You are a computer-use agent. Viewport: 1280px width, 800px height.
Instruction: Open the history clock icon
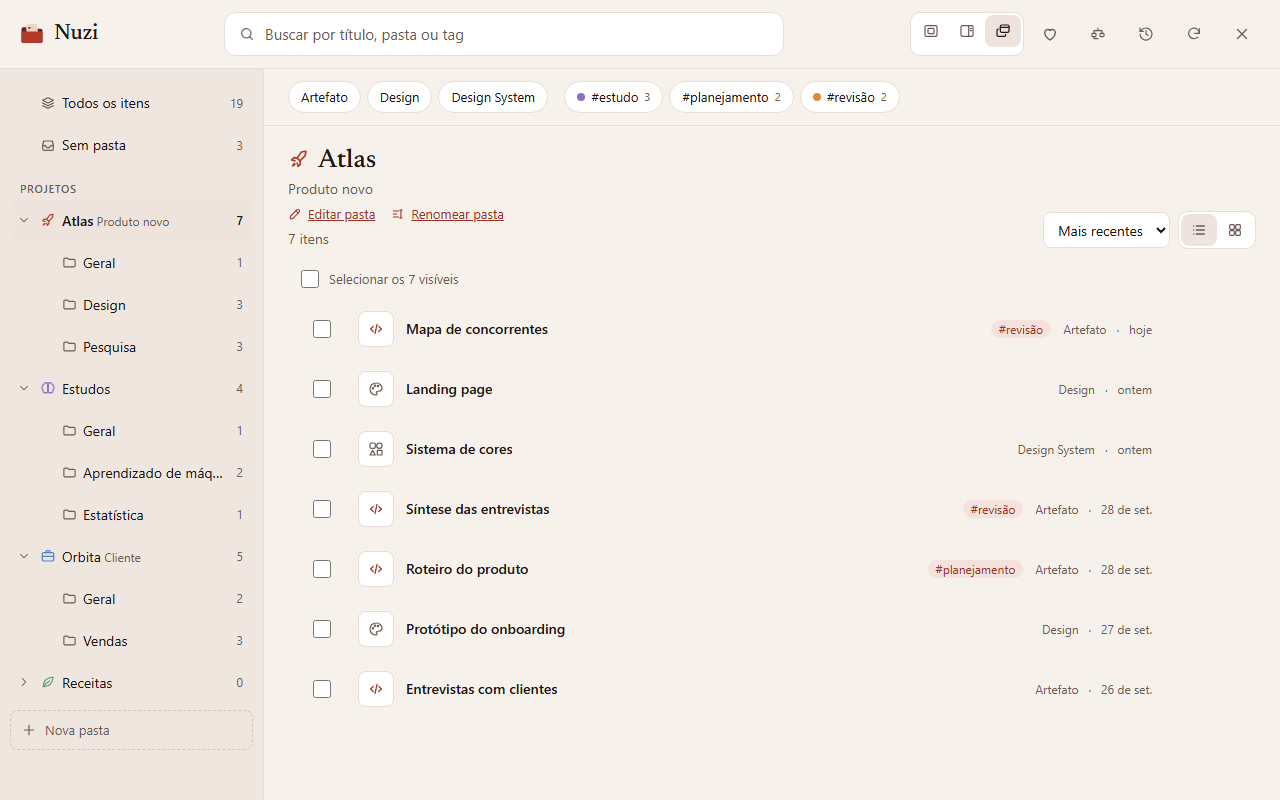[1146, 34]
